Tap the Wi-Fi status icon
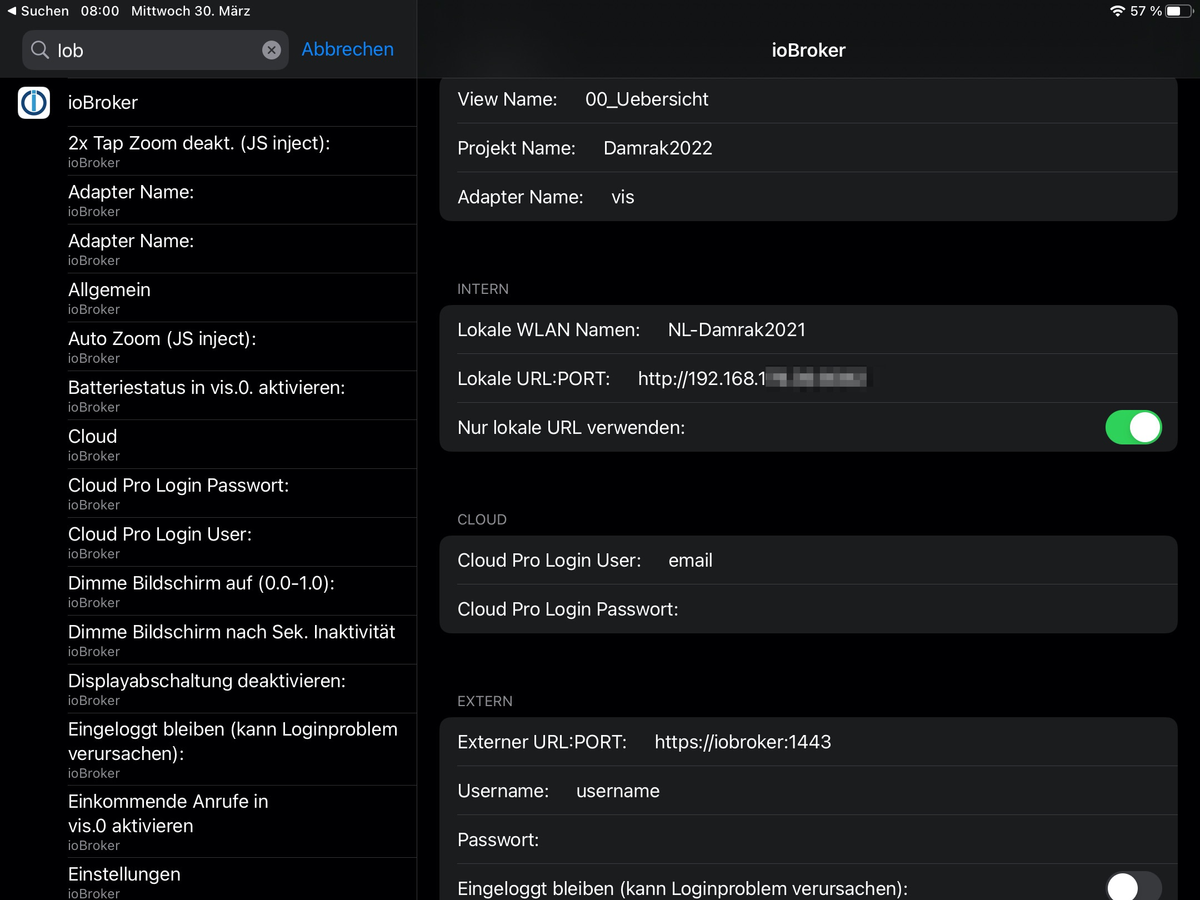The width and height of the screenshot is (1200, 900). click(1117, 11)
